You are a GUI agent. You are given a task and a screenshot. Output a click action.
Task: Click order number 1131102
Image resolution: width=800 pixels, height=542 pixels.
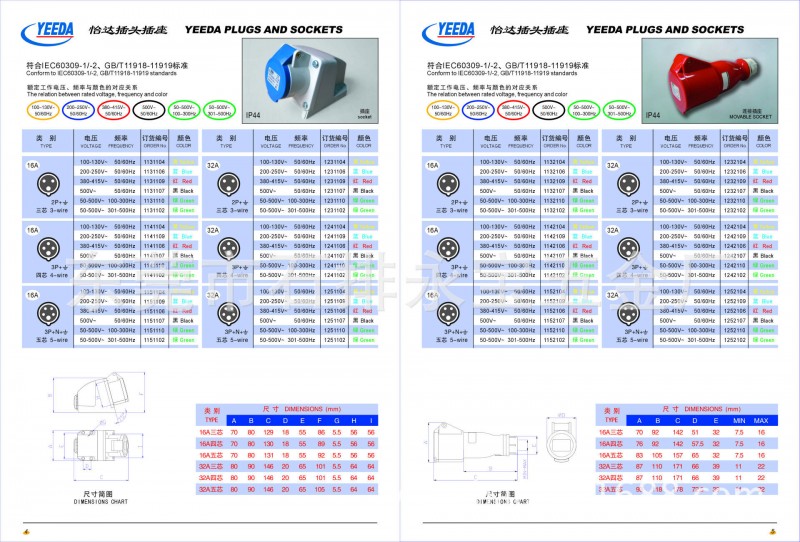154,210
